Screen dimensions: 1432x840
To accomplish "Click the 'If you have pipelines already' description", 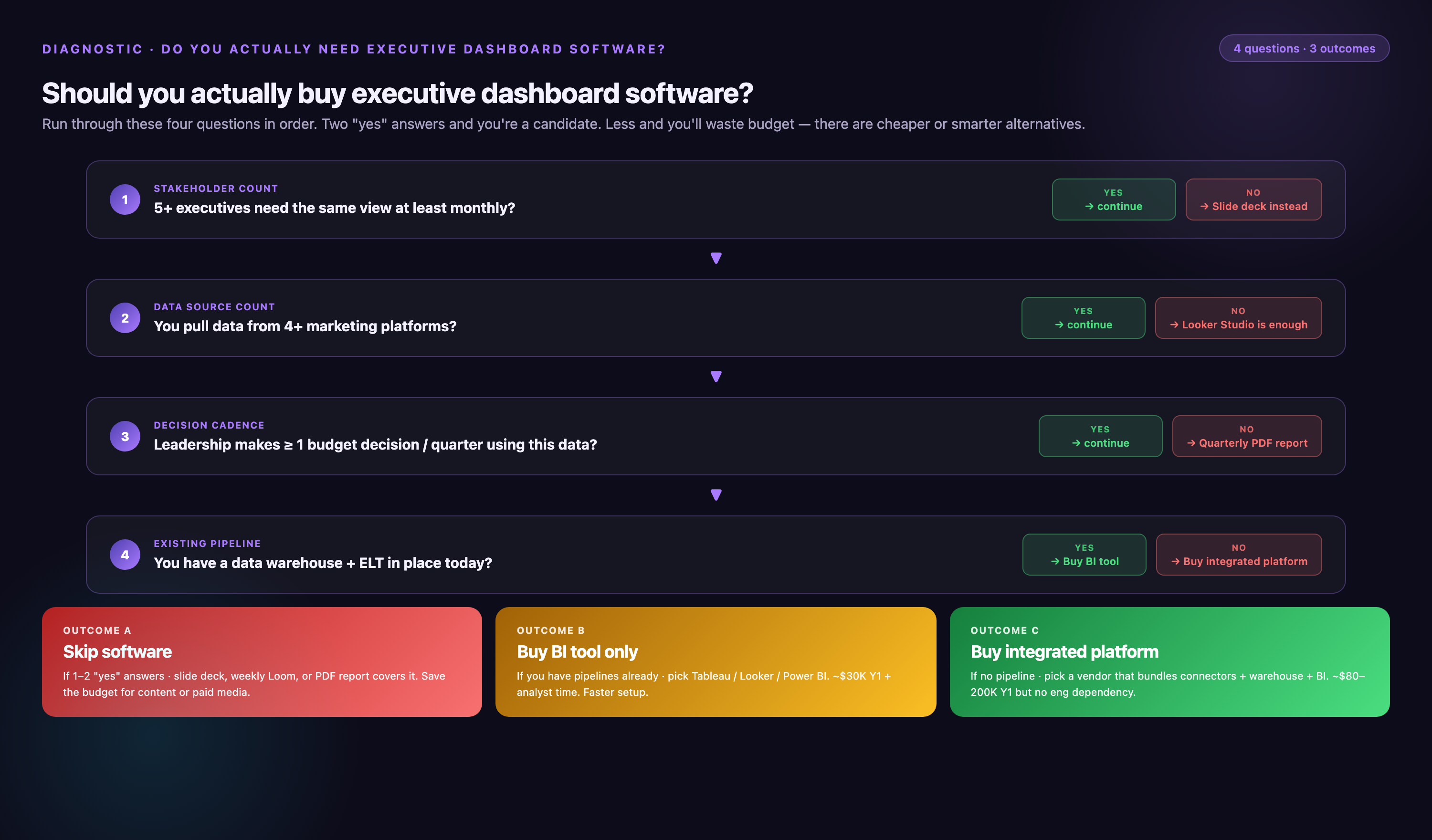I will tap(704, 684).
